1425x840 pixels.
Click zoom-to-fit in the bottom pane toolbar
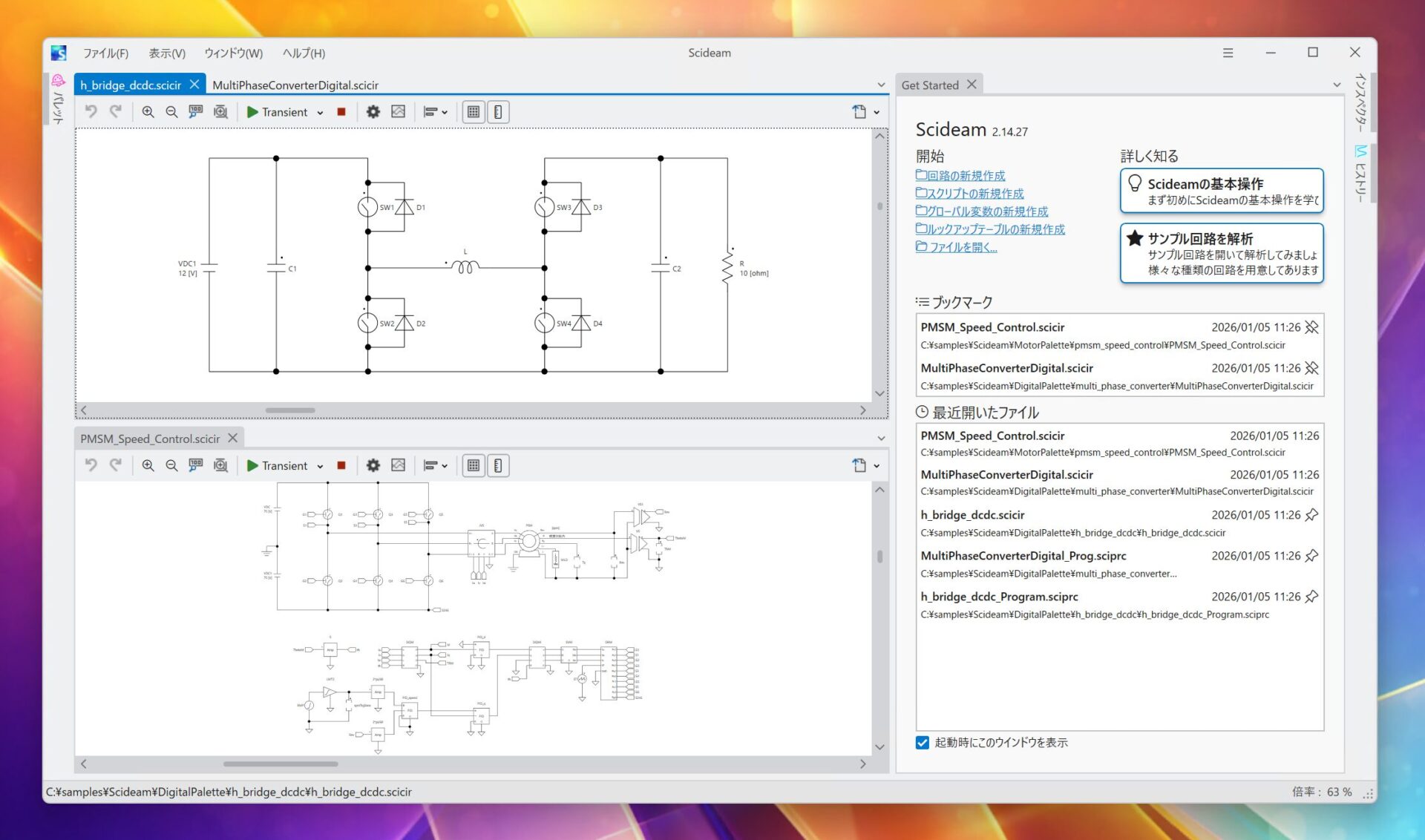point(220,466)
